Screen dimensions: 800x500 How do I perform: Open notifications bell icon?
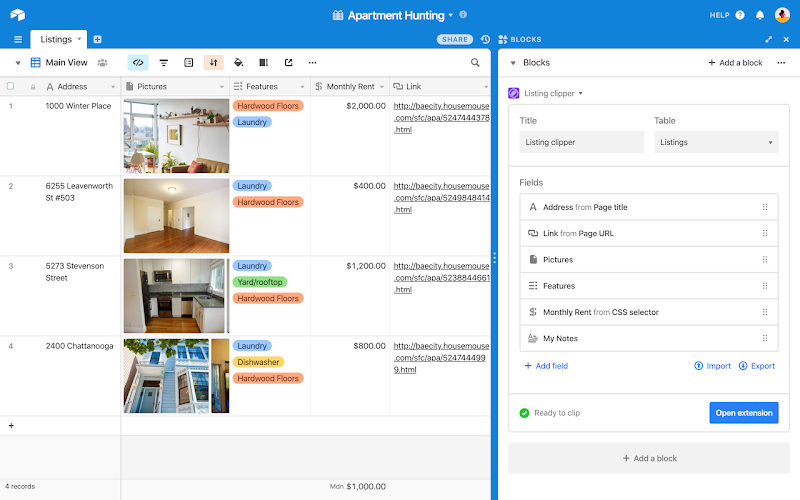click(x=760, y=15)
